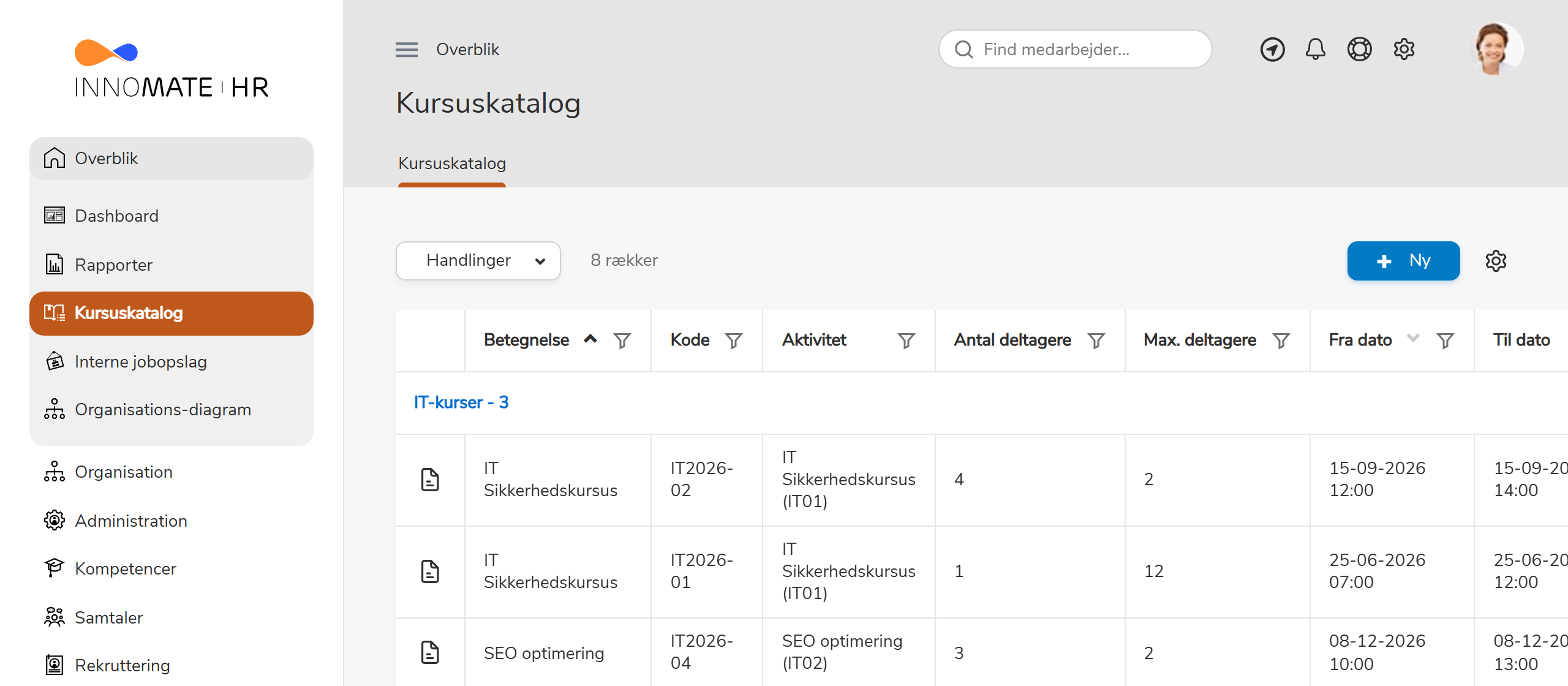Click the Aktivitet column header

pyautogui.click(x=814, y=341)
